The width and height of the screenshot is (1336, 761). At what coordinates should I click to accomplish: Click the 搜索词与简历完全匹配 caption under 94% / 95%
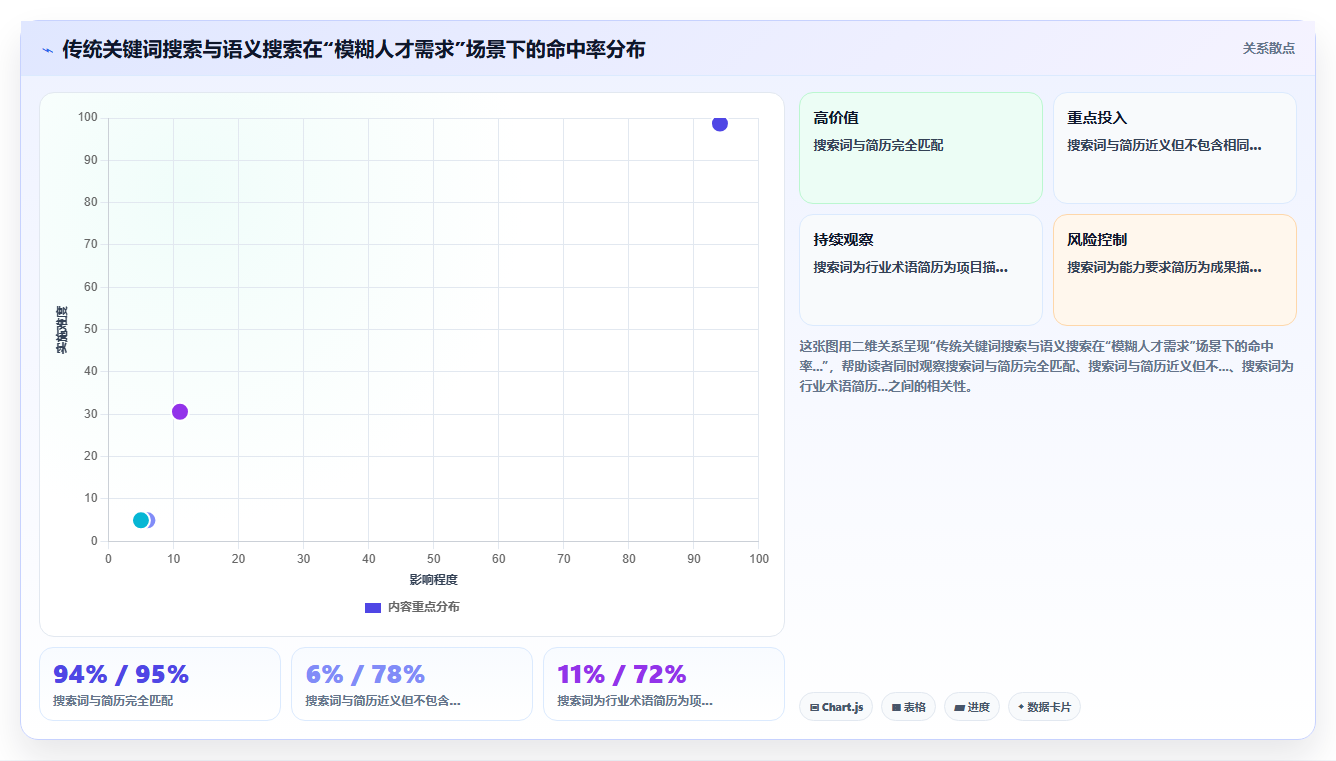click(x=113, y=701)
